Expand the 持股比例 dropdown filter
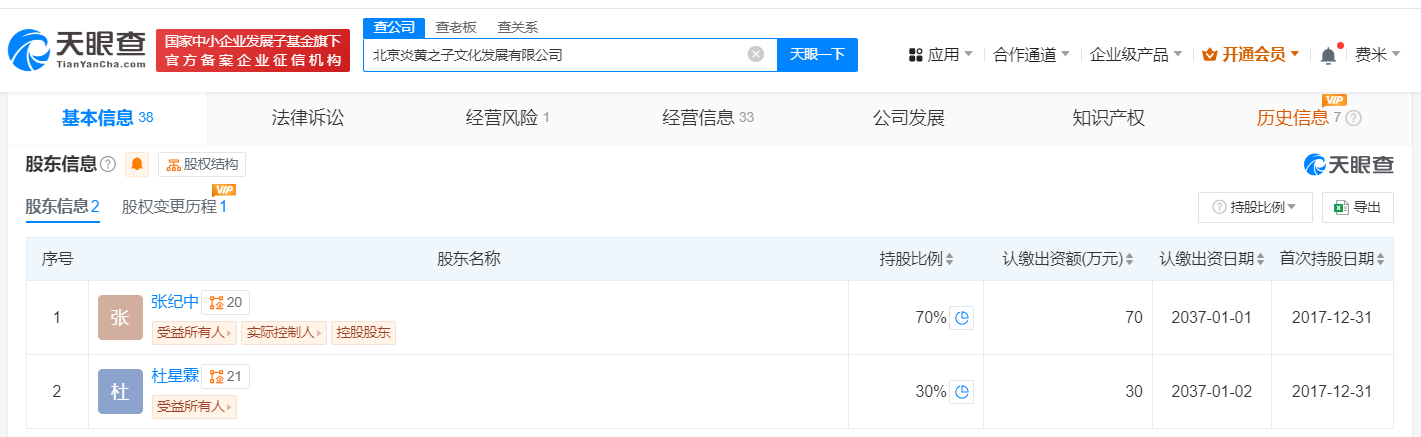 (x=1255, y=207)
